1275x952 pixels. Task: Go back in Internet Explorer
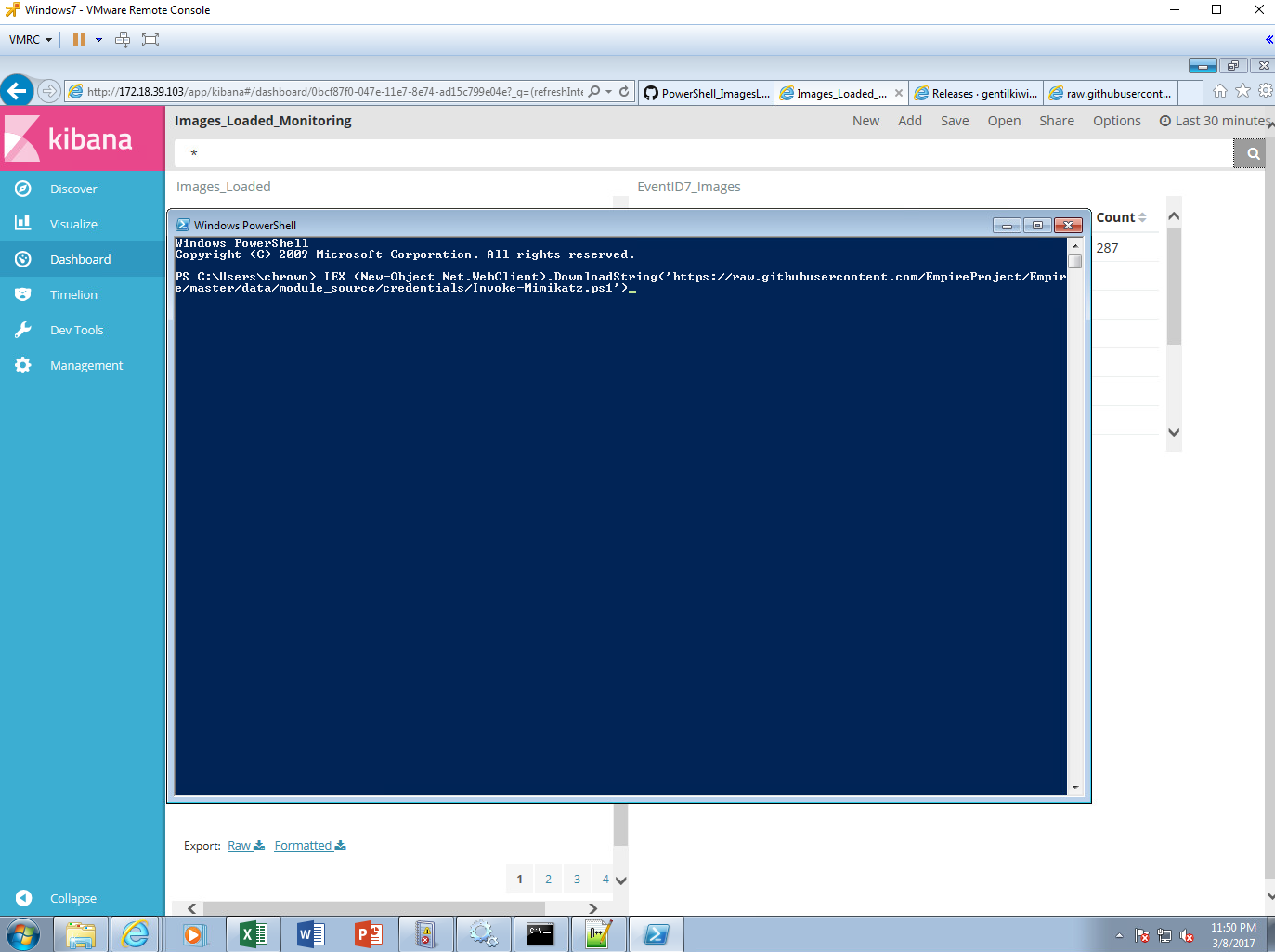pos(17,91)
